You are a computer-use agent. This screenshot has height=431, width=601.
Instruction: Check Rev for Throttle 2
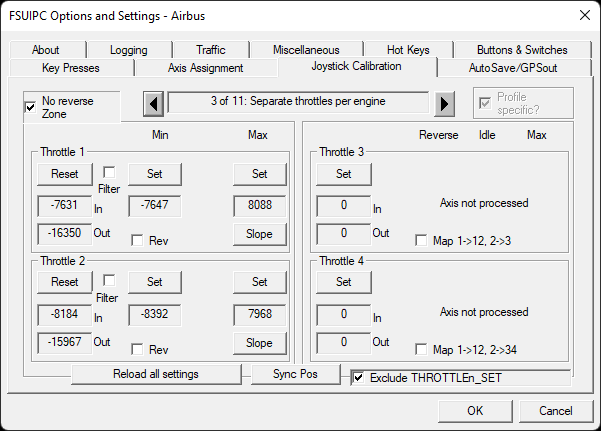coord(137,349)
